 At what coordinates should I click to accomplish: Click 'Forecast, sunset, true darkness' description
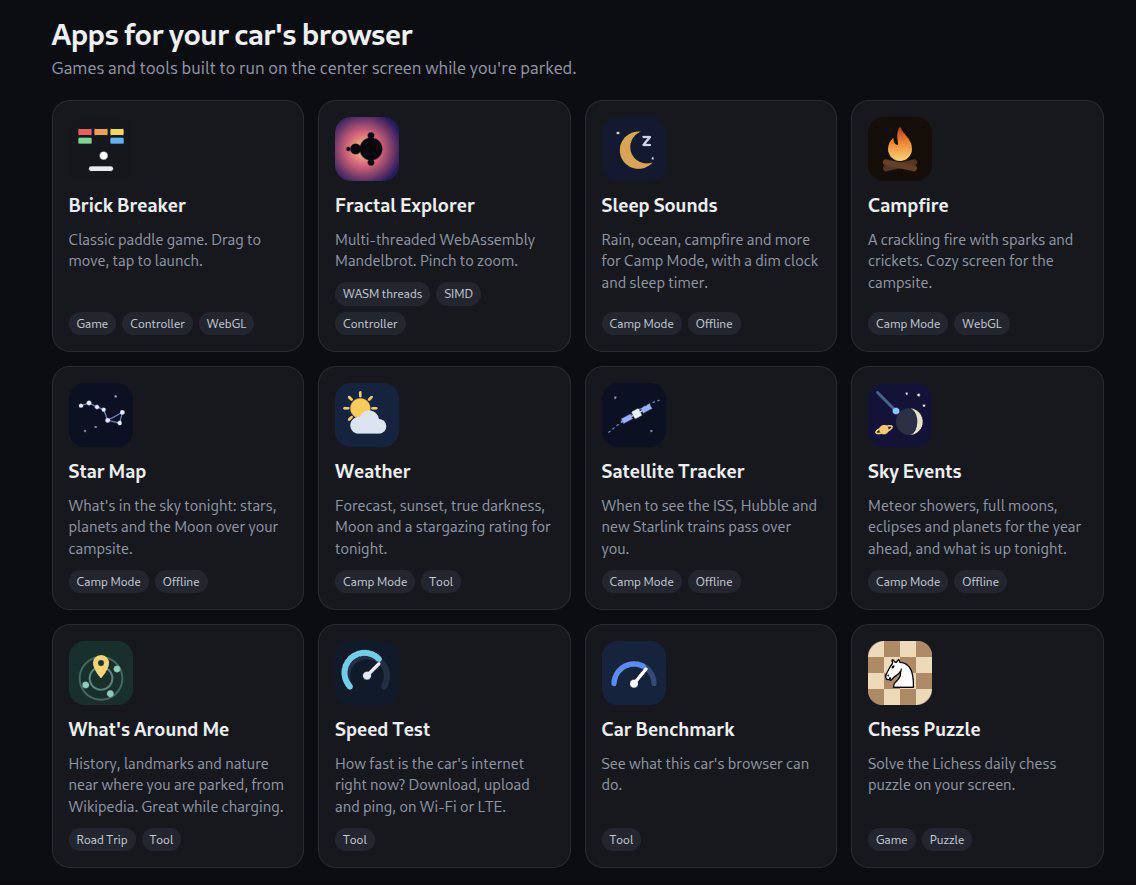pos(443,527)
